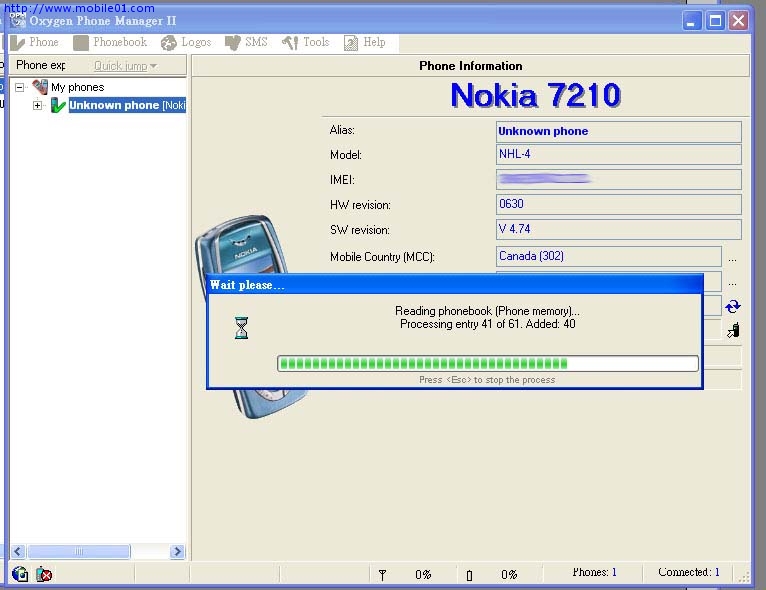766x590 pixels.
Task: Open the Help menu
Action: coord(365,42)
